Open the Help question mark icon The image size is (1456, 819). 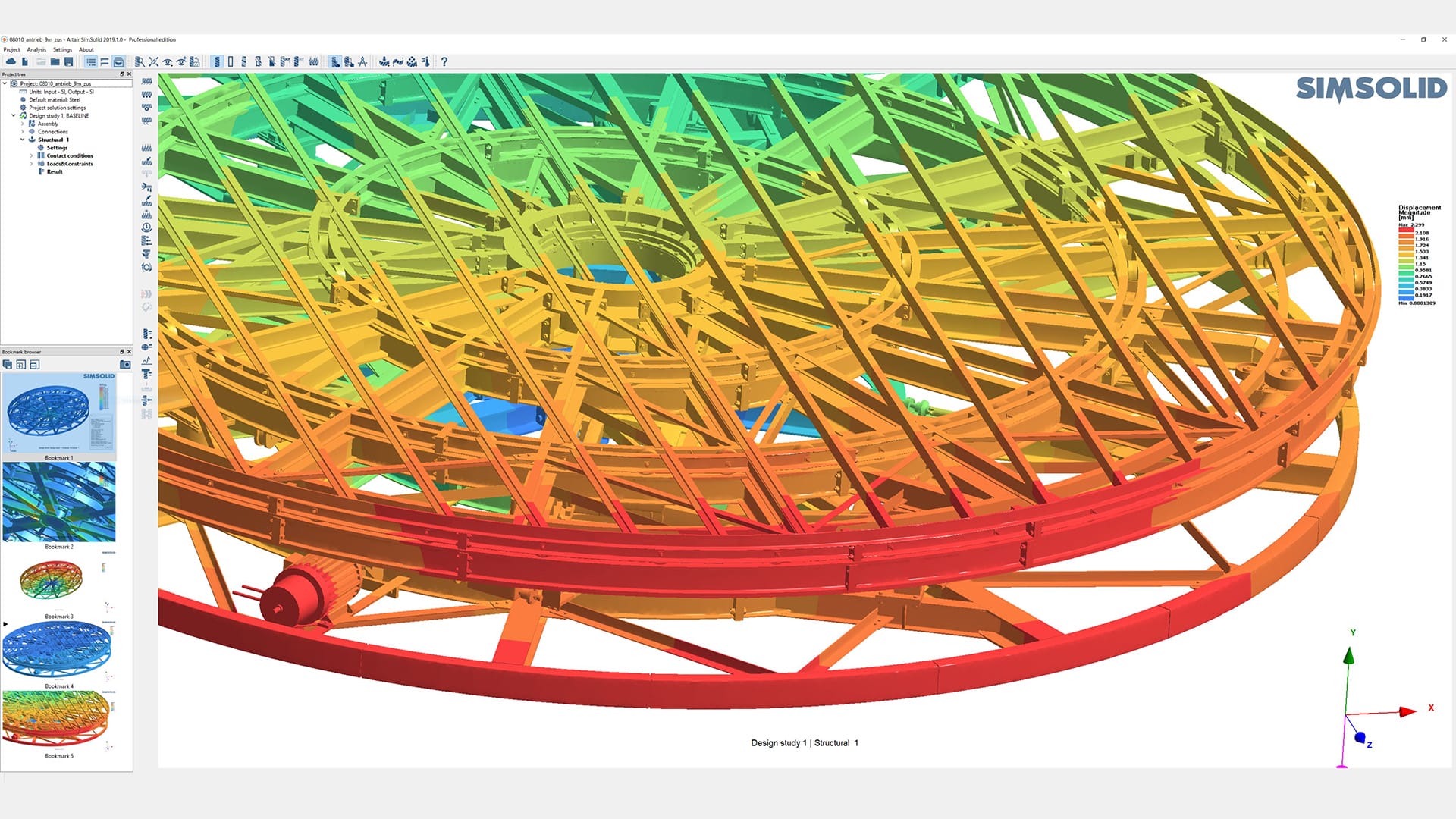pos(444,62)
